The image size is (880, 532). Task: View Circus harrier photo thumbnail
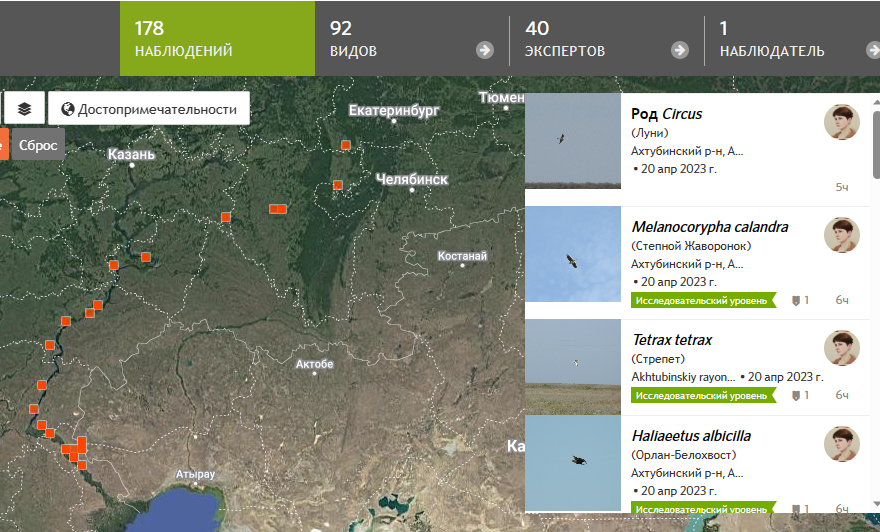coord(573,141)
